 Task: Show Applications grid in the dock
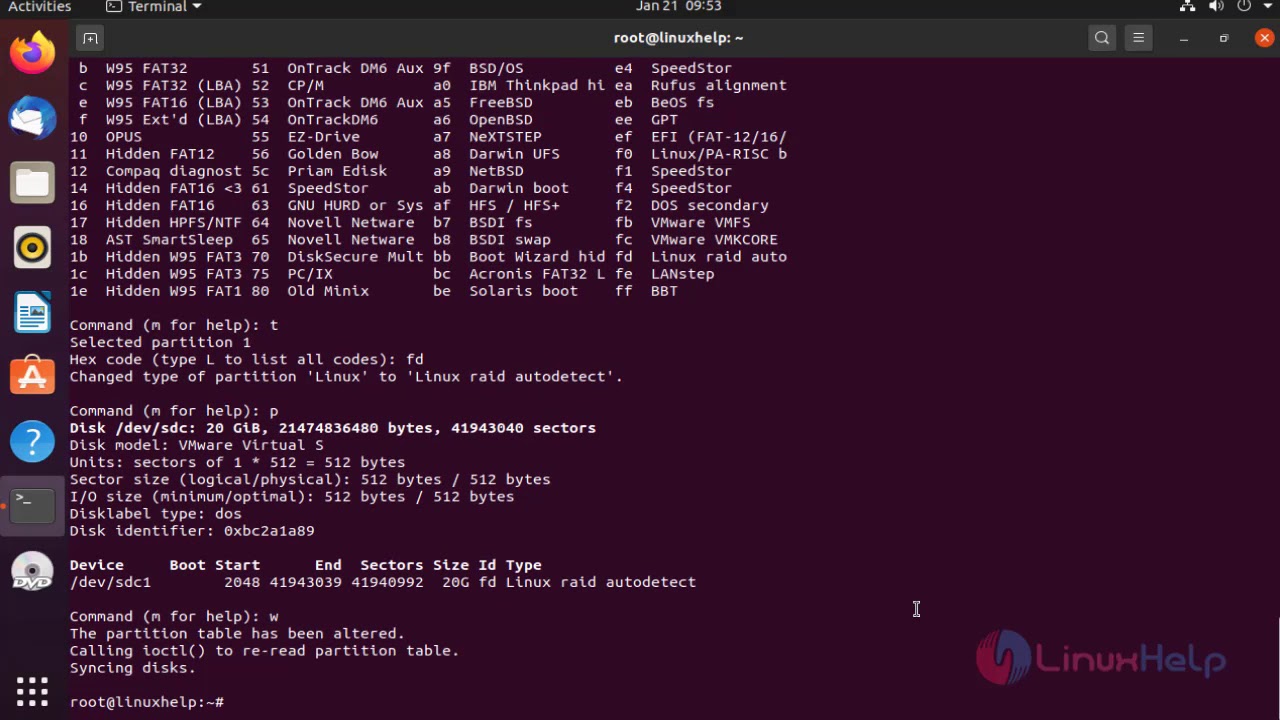click(32, 691)
